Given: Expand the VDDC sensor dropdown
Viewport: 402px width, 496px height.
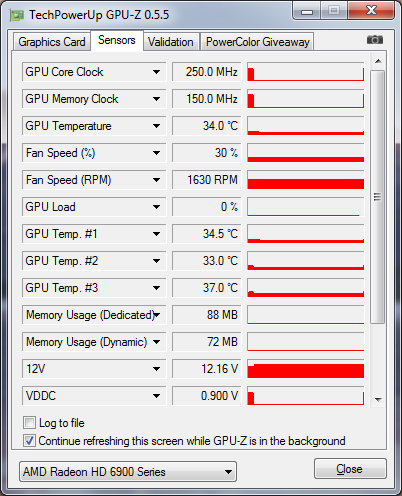Looking at the screenshot, I should coord(156,396).
